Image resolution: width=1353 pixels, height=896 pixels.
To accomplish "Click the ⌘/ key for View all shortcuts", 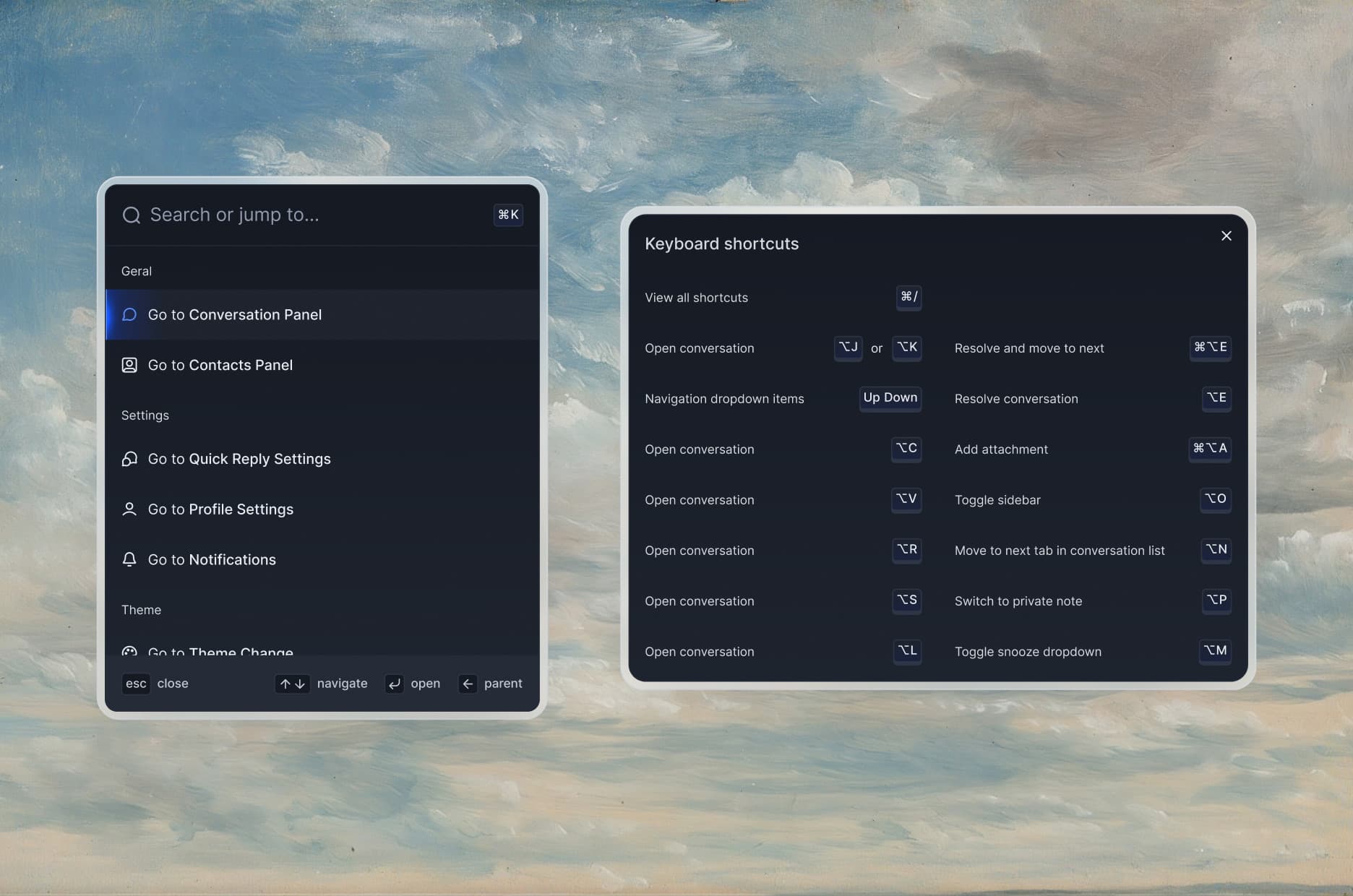I will 909,297.
